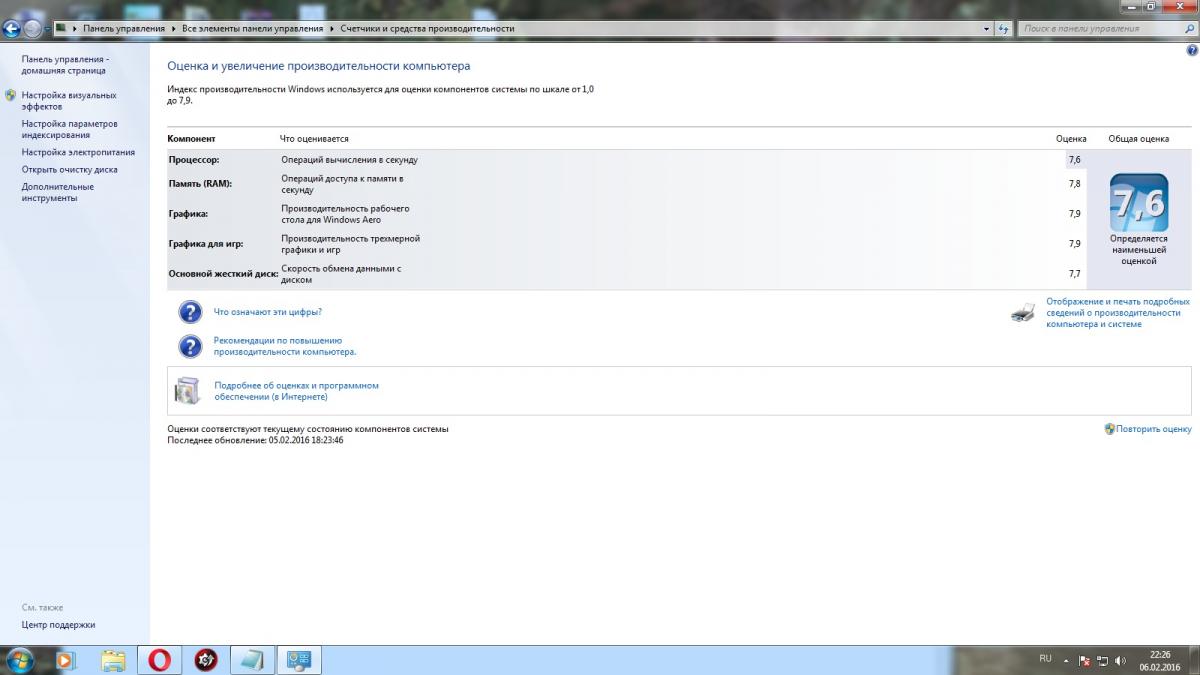1200x675 pixels.
Task: Open 'Подробнее об оценках и программном обеспечении' link
Action: point(297,391)
